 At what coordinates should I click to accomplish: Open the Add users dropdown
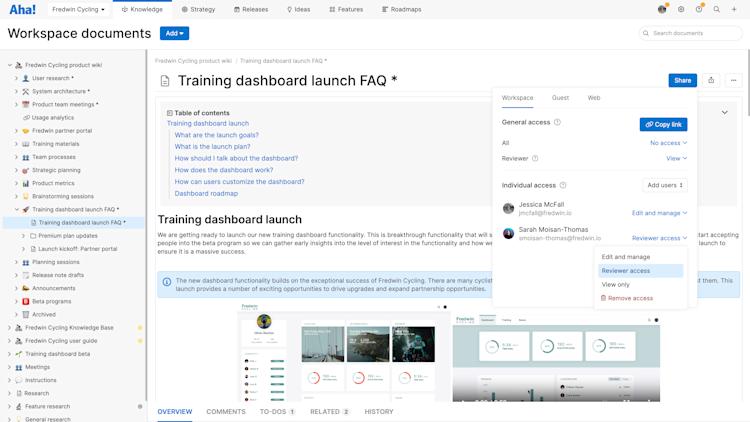point(665,185)
